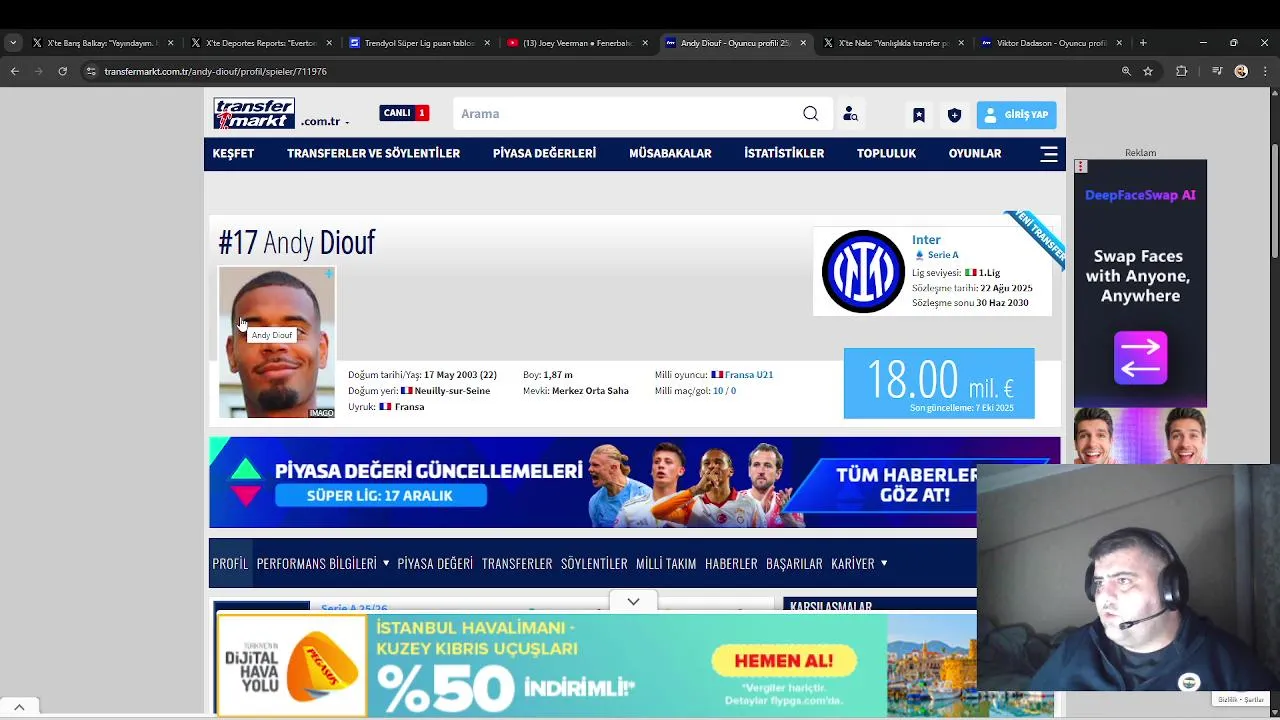Click the browser back arrow

14,71
